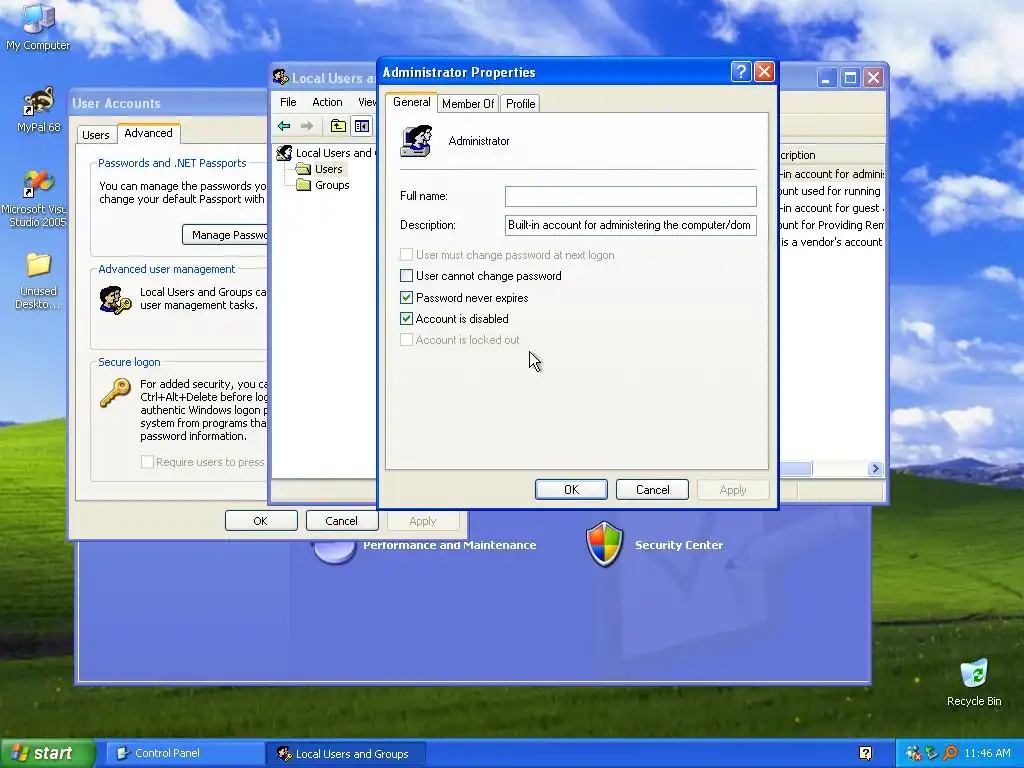Open My Computer desktop icon

[x=38, y=26]
